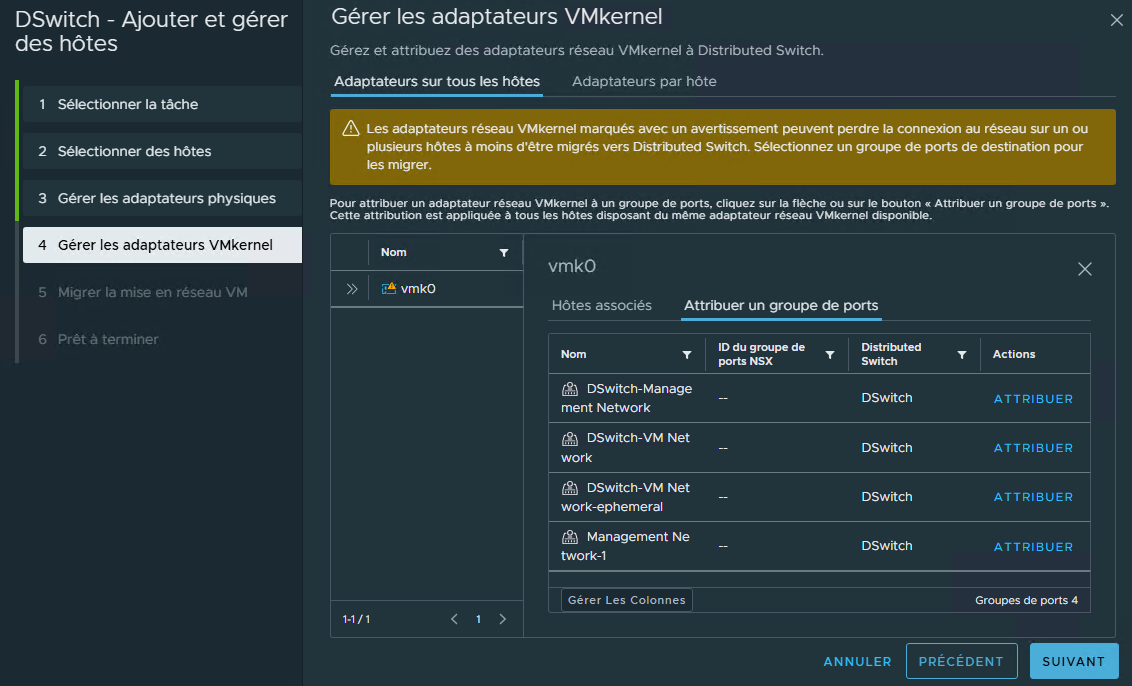Open the Distributed Switch column filter

pyautogui.click(x=962, y=355)
